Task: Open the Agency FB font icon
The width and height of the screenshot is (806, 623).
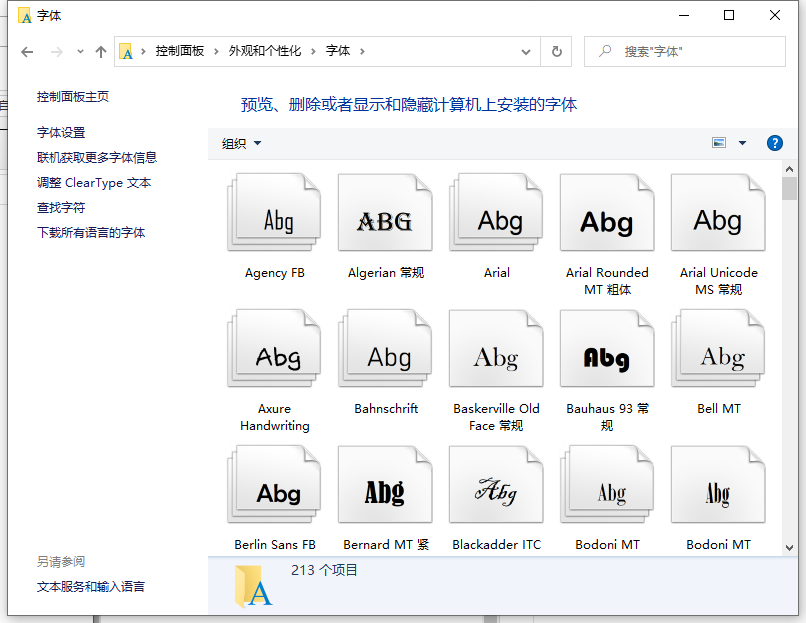Action: (275, 213)
